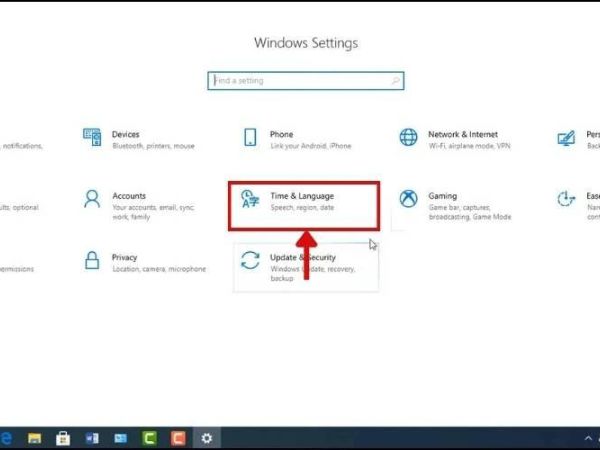This screenshot has width=600, height=450.
Task: Click 'Speech, region, date' description
Action: 302,207
